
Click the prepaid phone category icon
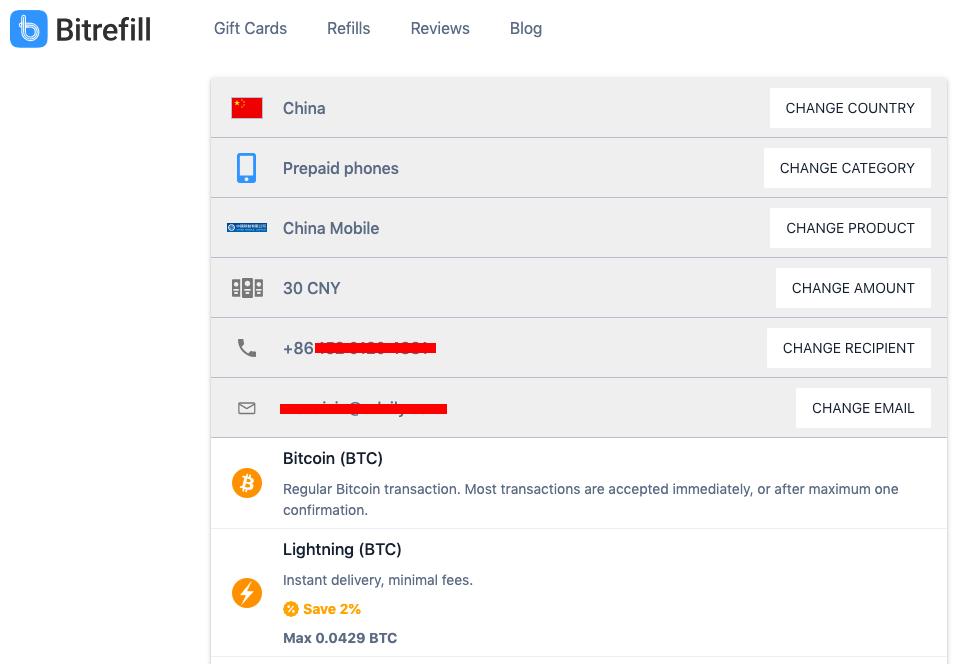point(247,167)
